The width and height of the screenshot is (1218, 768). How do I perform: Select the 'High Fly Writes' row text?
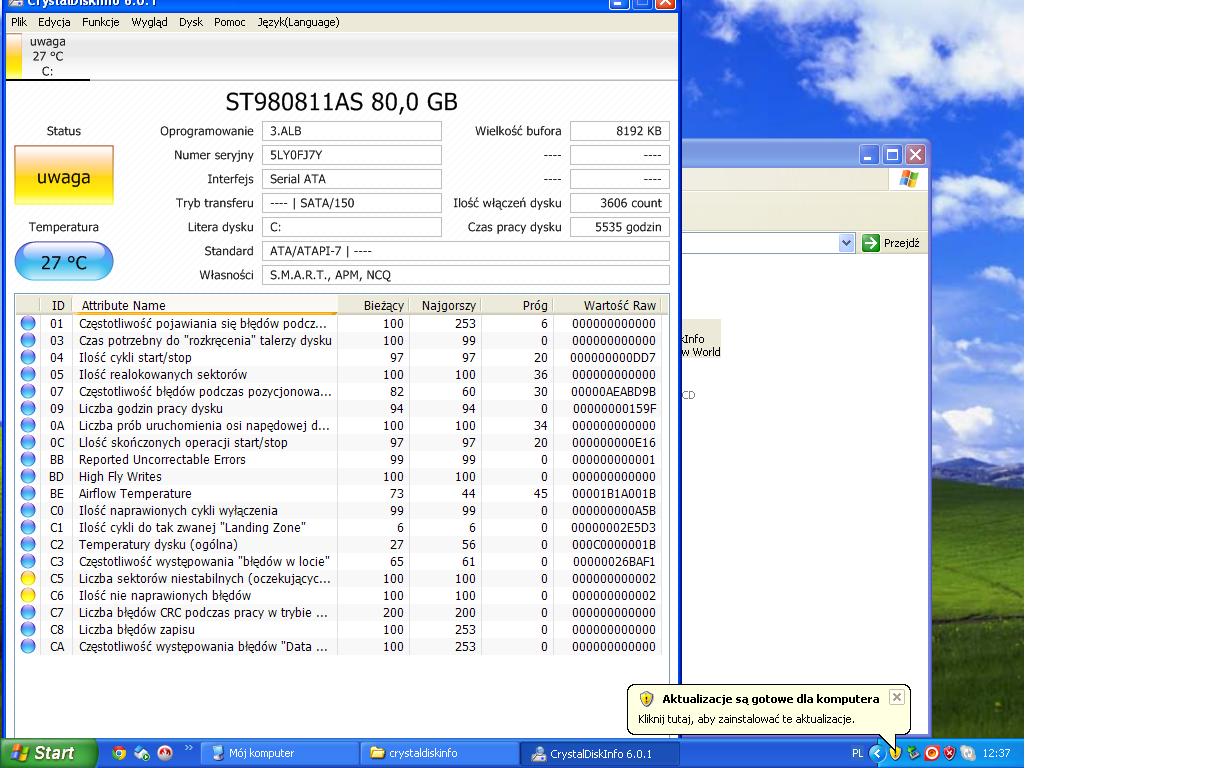point(120,476)
